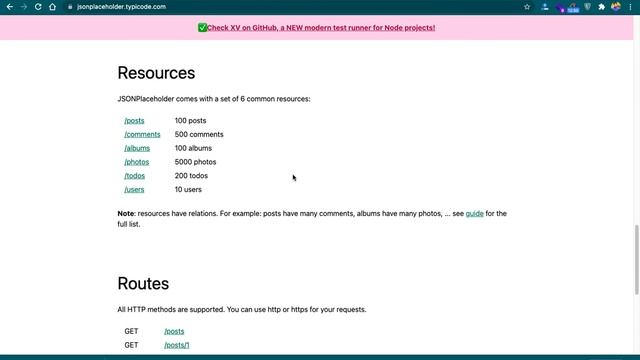This screenshot has width=640, height=360.
Task: Open the /users resource link
Action: (x=134, y=190)
